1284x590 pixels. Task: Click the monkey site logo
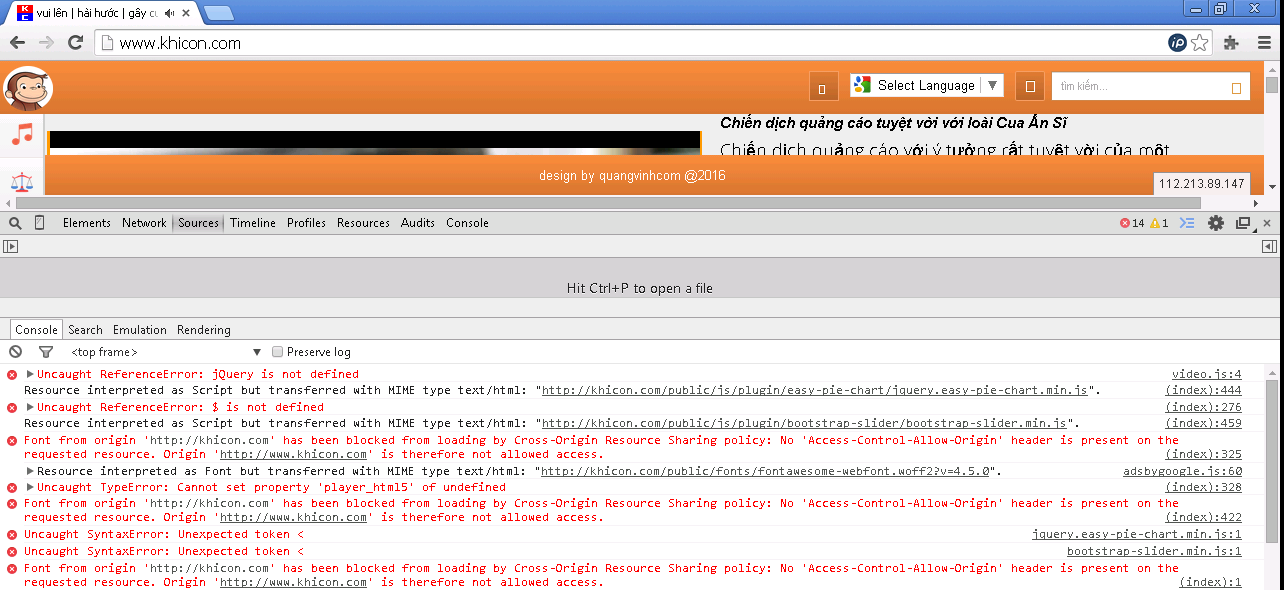point(27,89)
